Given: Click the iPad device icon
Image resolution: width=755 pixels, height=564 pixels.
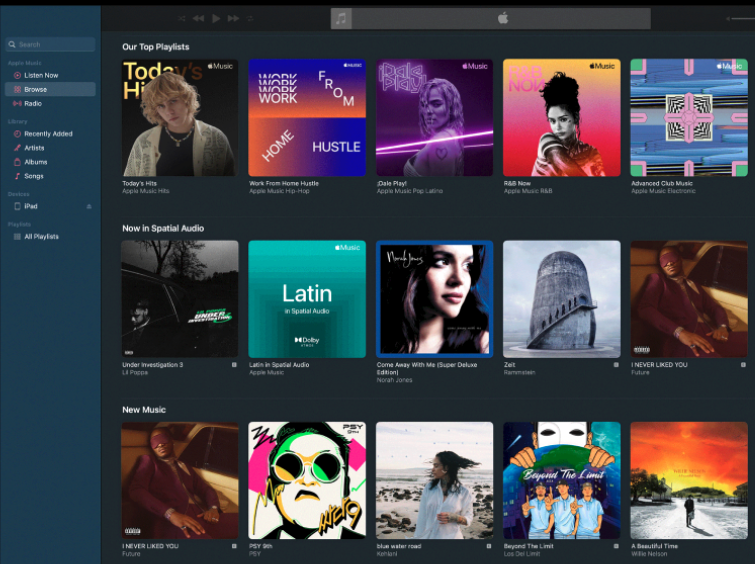Looking at the screenshot, I should [x=17, y=206].
